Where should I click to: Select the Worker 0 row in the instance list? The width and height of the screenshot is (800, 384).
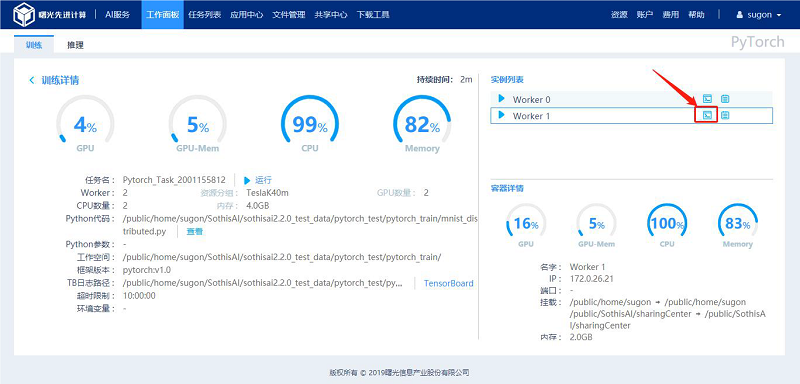[631, 99]
